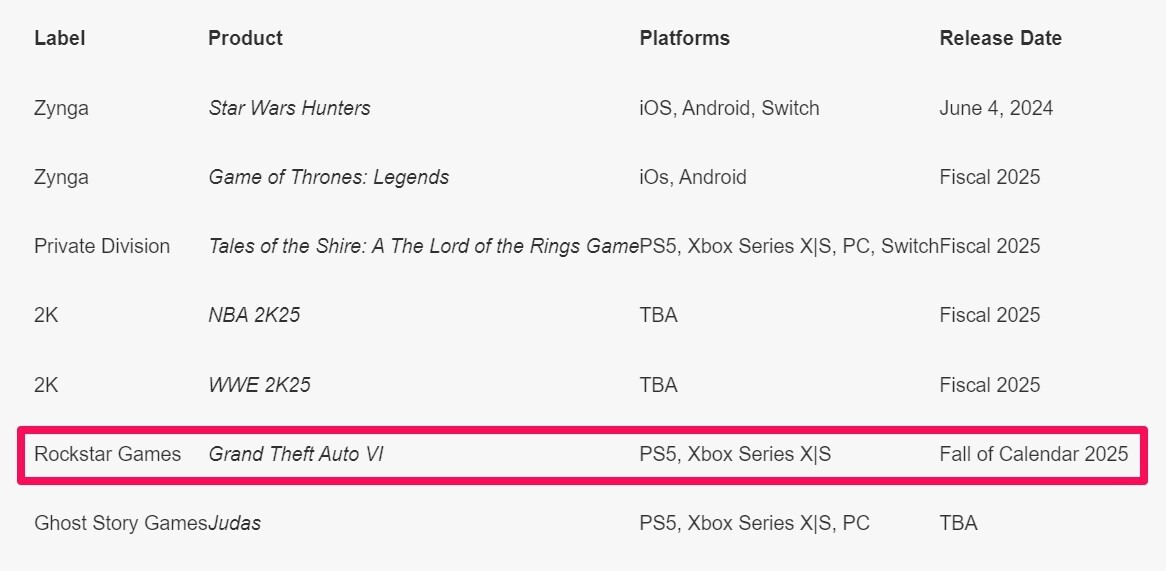The height and width of the screenshot is (571, 1166).
Task: Click the Rockstar Games label cell
Action: click(107, 454)
